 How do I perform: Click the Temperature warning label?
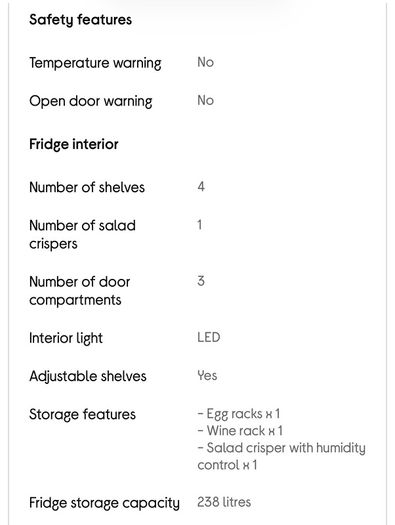[95, 63]
